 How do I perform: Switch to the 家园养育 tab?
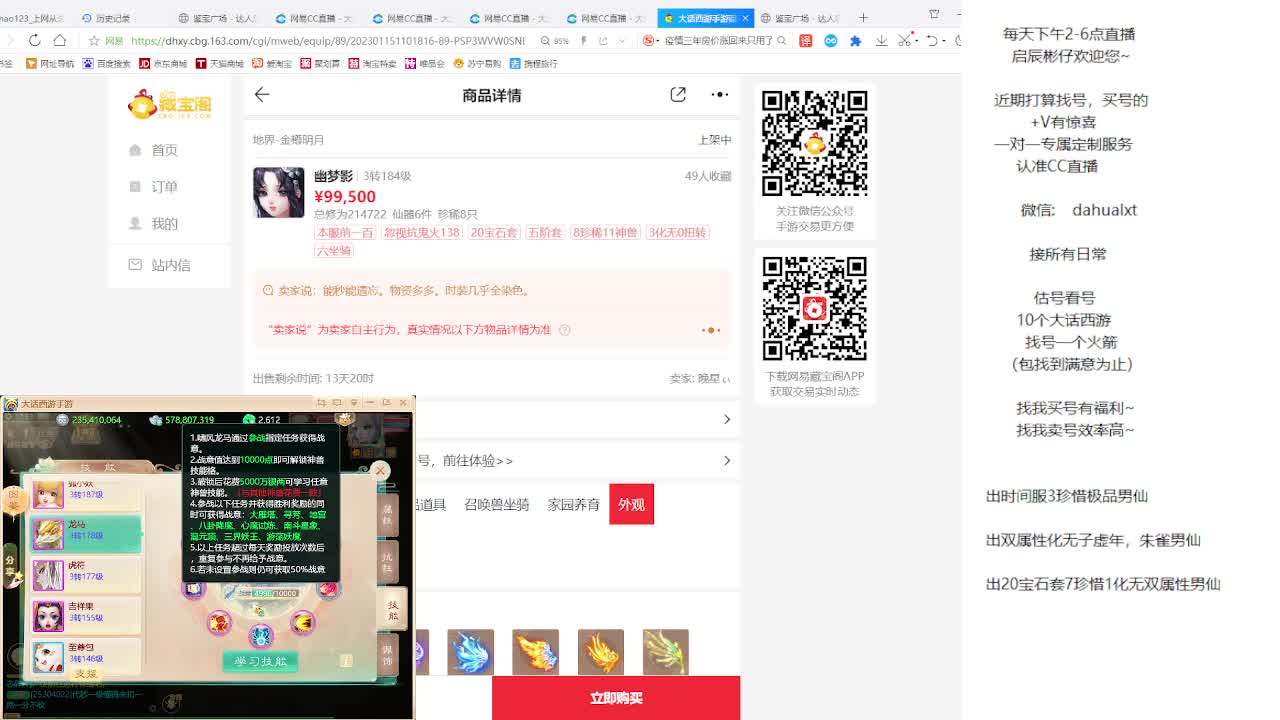[574, 505]
